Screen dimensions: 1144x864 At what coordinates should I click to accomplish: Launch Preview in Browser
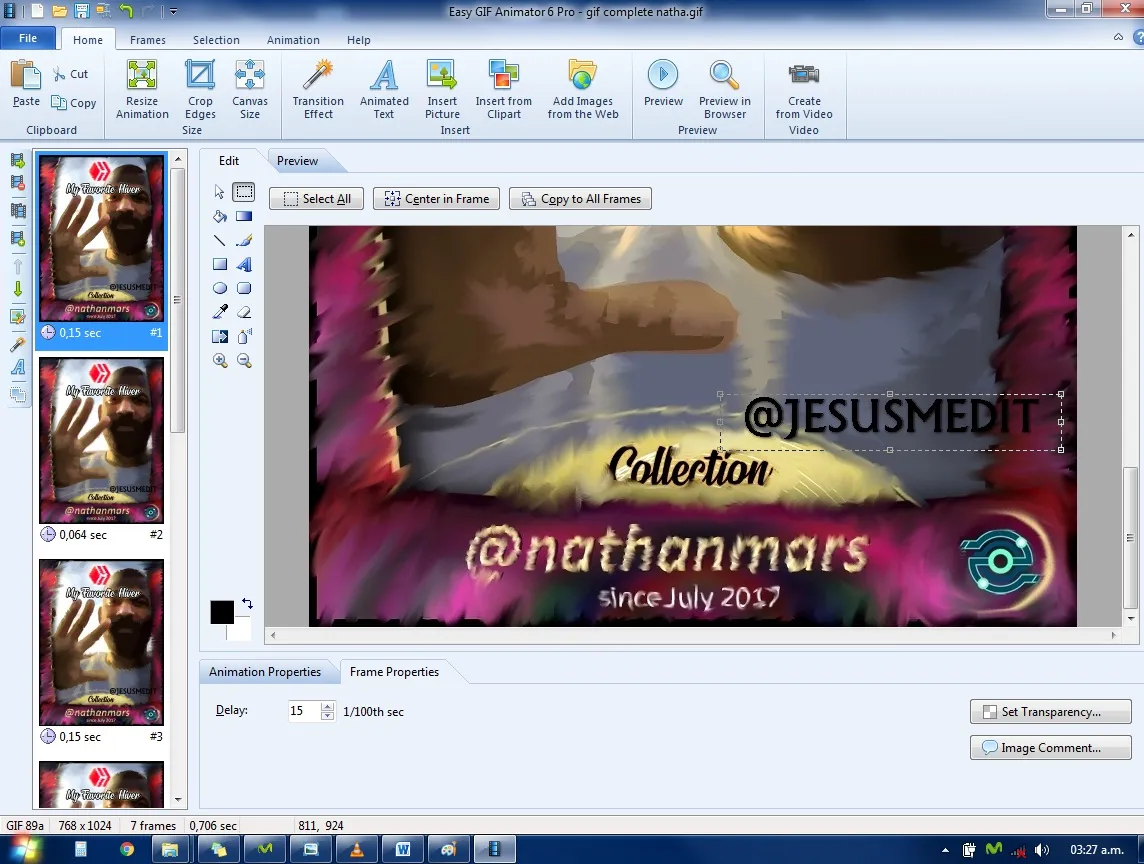(724, 89)
